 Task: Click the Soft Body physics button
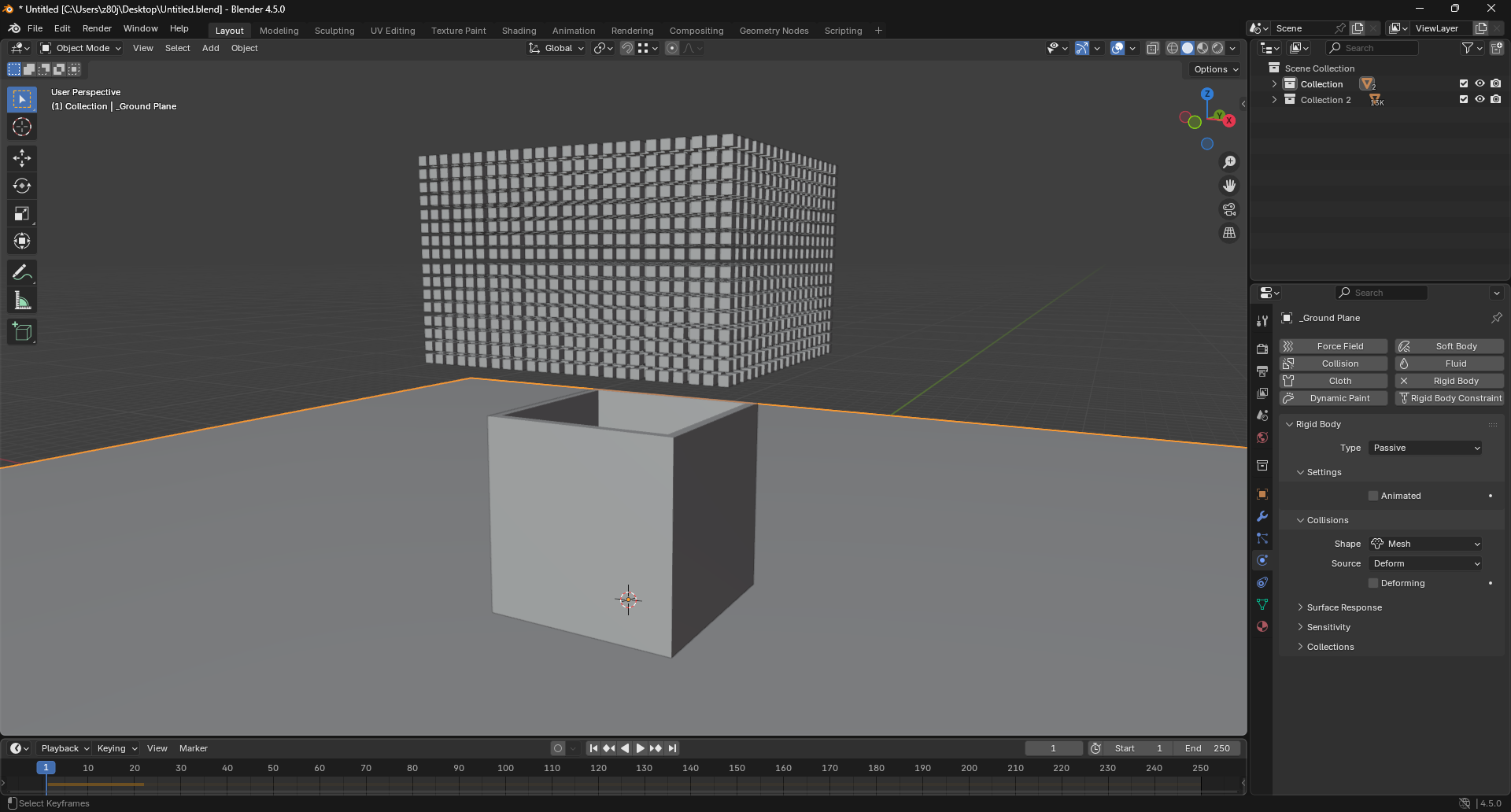(1449, 346)
